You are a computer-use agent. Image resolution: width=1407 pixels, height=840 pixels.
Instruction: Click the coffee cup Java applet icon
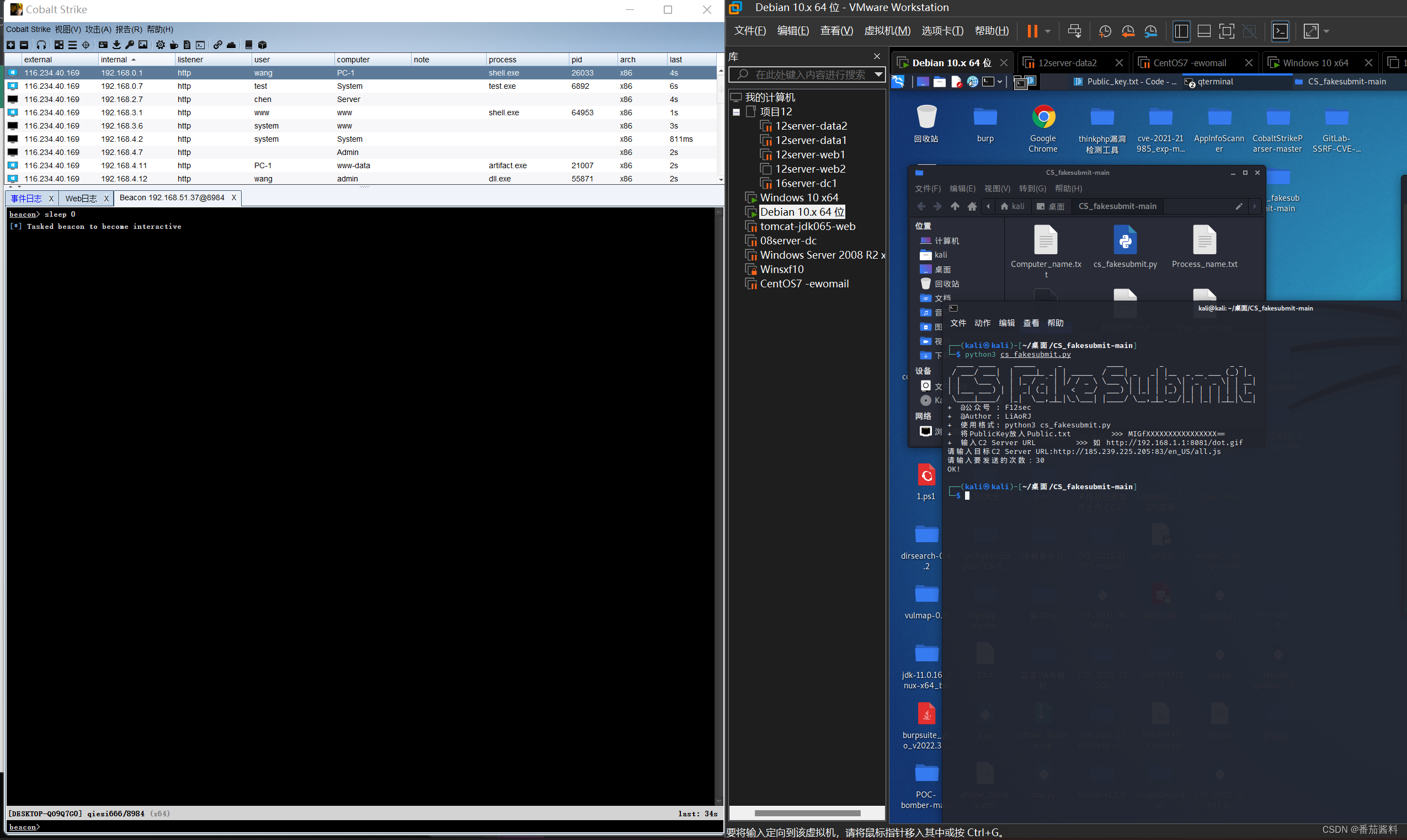(174, 45)
